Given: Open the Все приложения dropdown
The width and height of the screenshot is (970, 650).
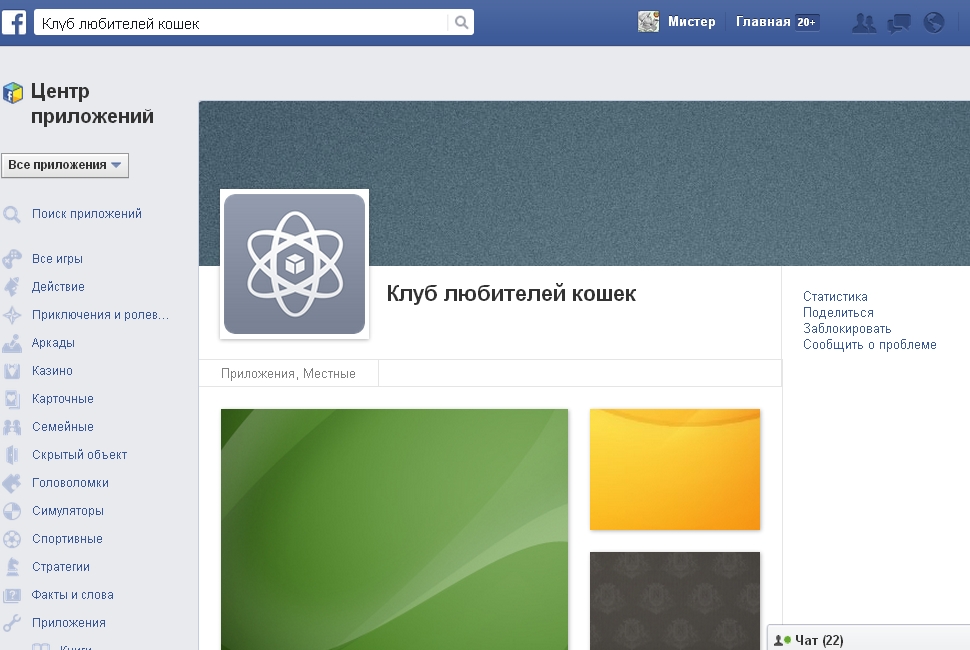Looking at the screenshot, I should (65, 165).
